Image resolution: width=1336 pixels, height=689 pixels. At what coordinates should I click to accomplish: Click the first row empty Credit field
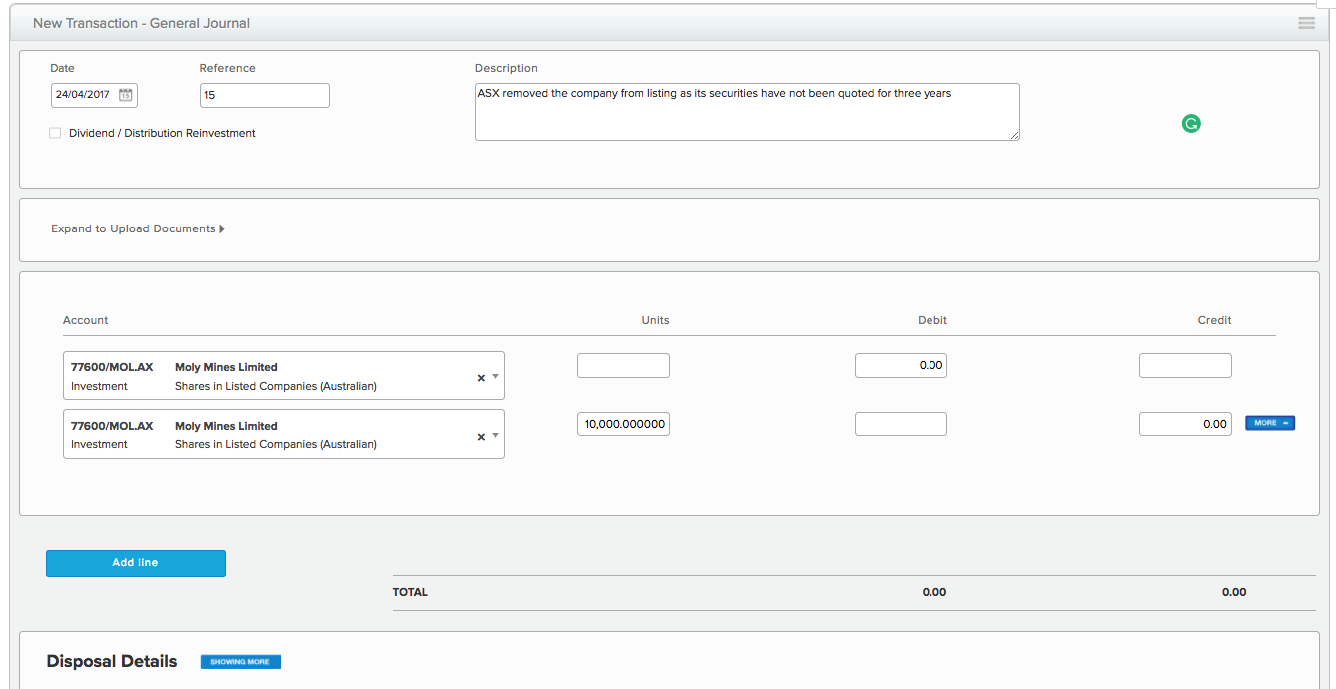click(1185, 366)
